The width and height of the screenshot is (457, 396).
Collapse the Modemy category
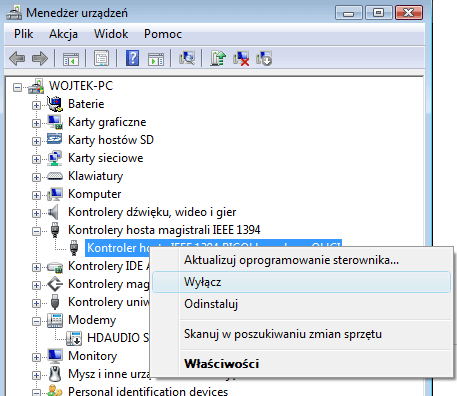click(x=36, y=322)
